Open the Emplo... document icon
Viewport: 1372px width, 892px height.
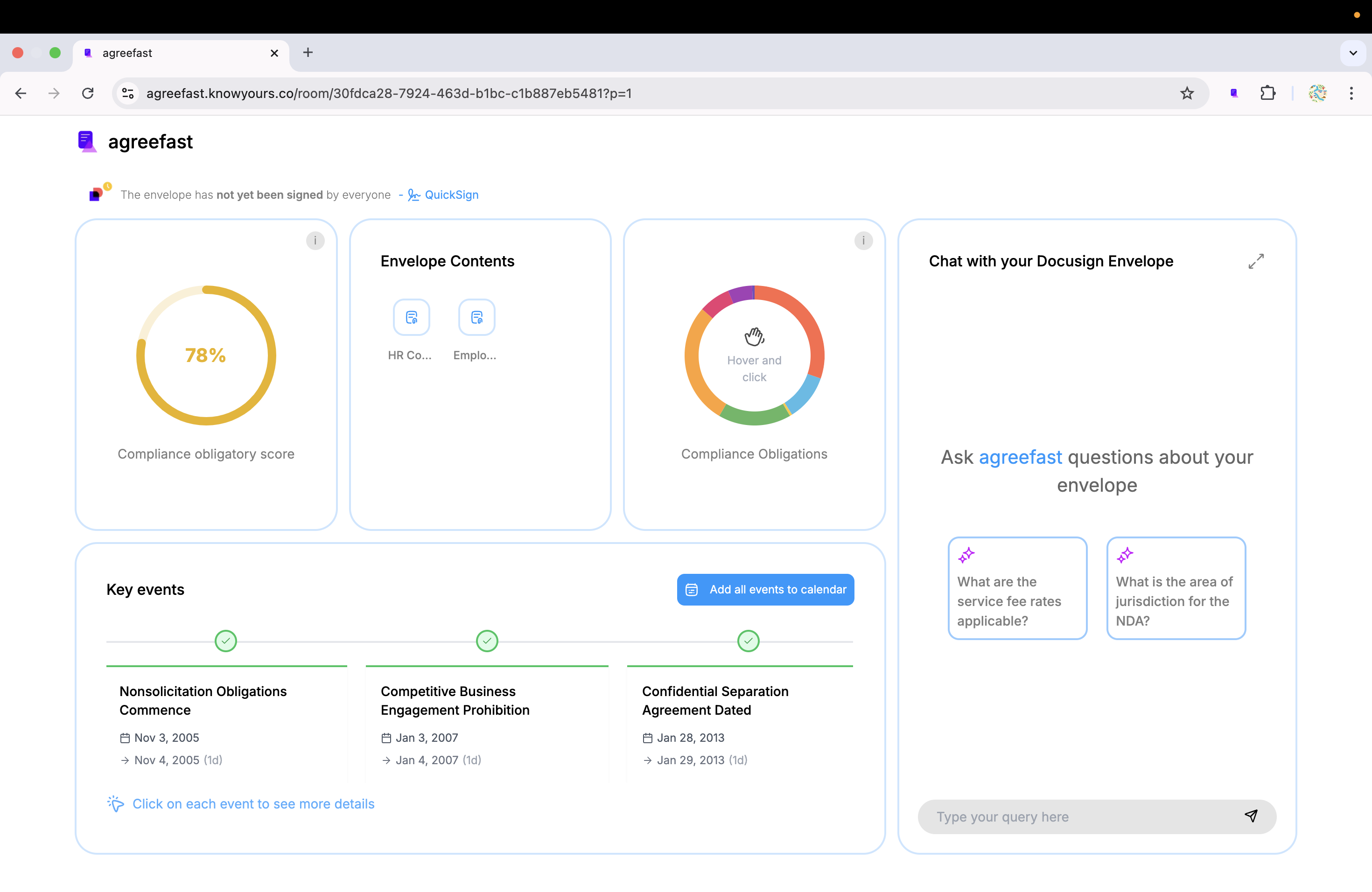tap(476, 317)
